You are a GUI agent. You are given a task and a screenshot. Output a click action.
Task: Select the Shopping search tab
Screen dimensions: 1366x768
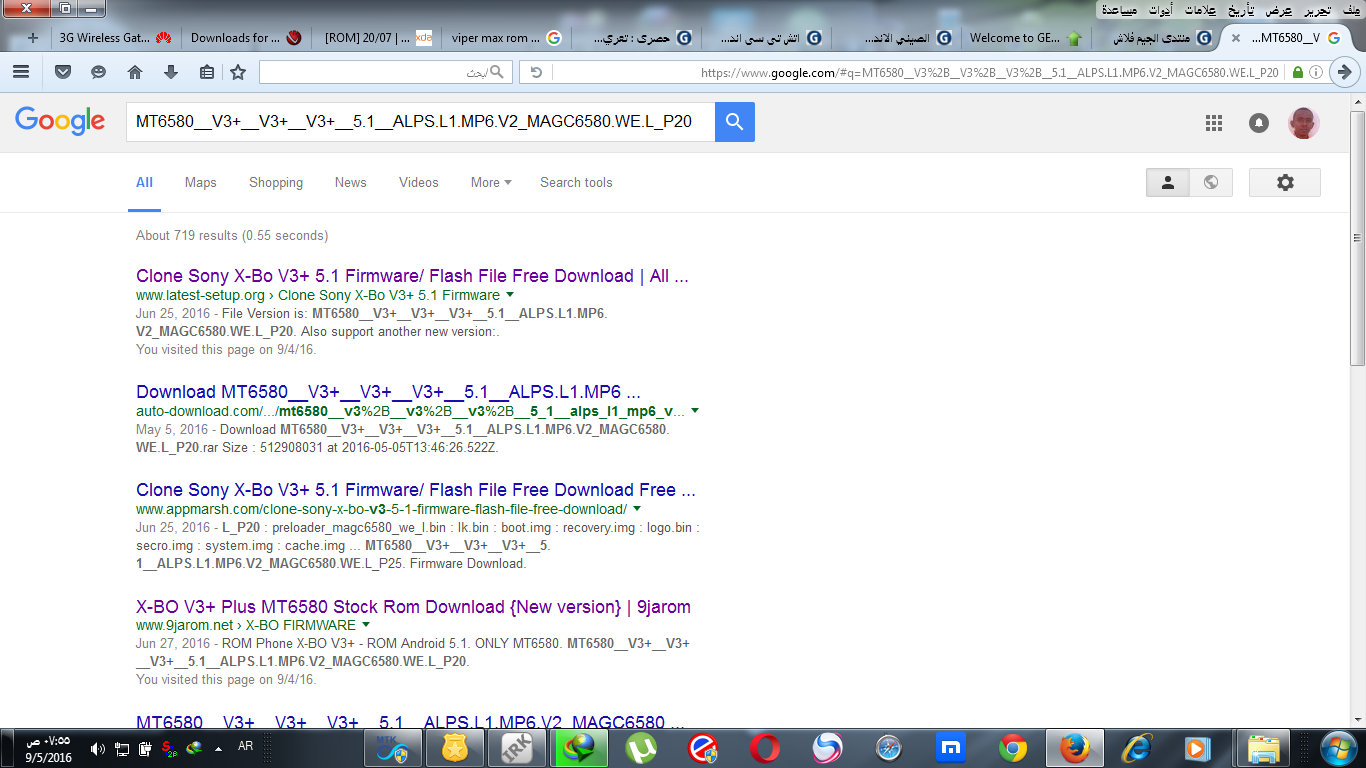click(x=276, y=182)
